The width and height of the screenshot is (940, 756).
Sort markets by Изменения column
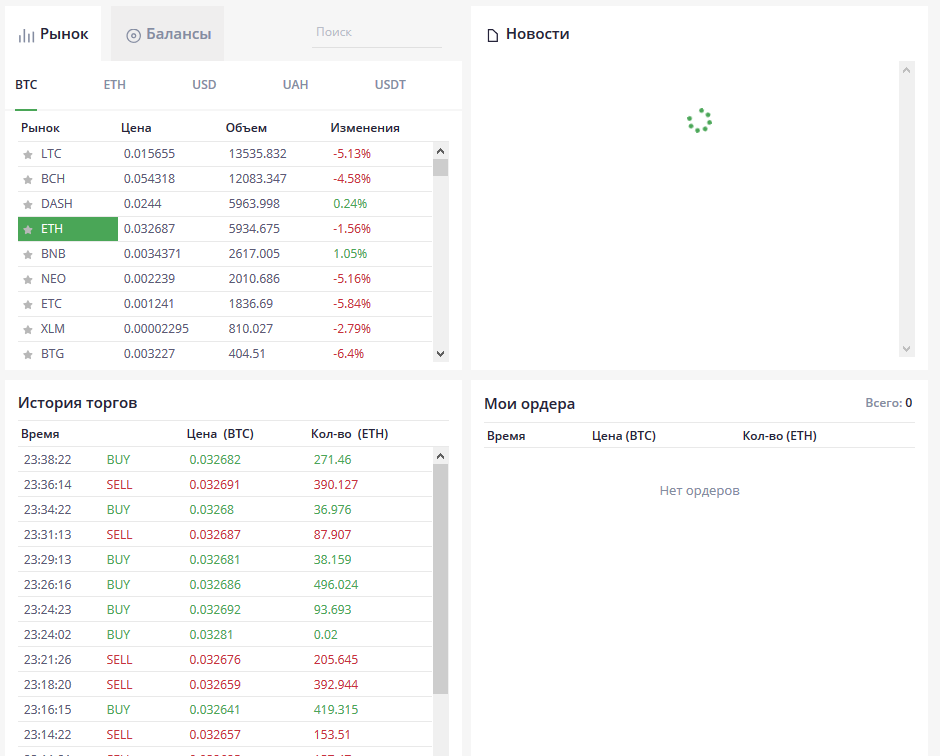coord(365,128)
